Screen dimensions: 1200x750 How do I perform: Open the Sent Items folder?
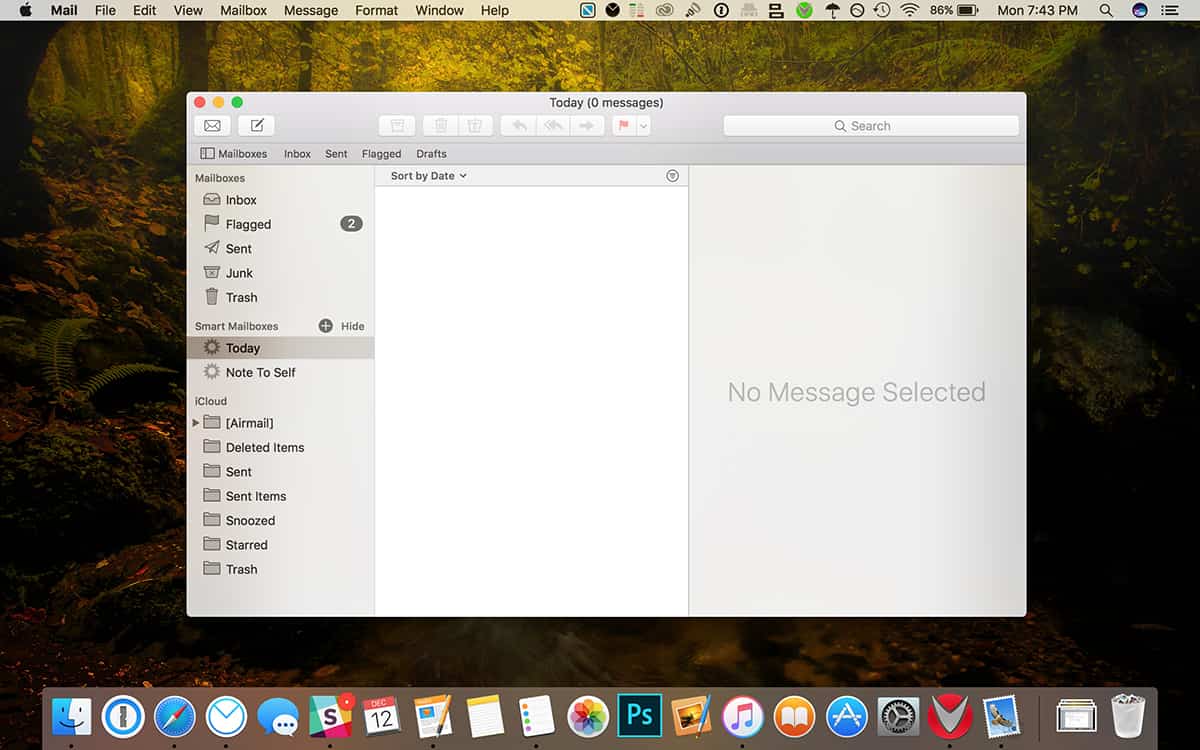[x=280, y=496]
